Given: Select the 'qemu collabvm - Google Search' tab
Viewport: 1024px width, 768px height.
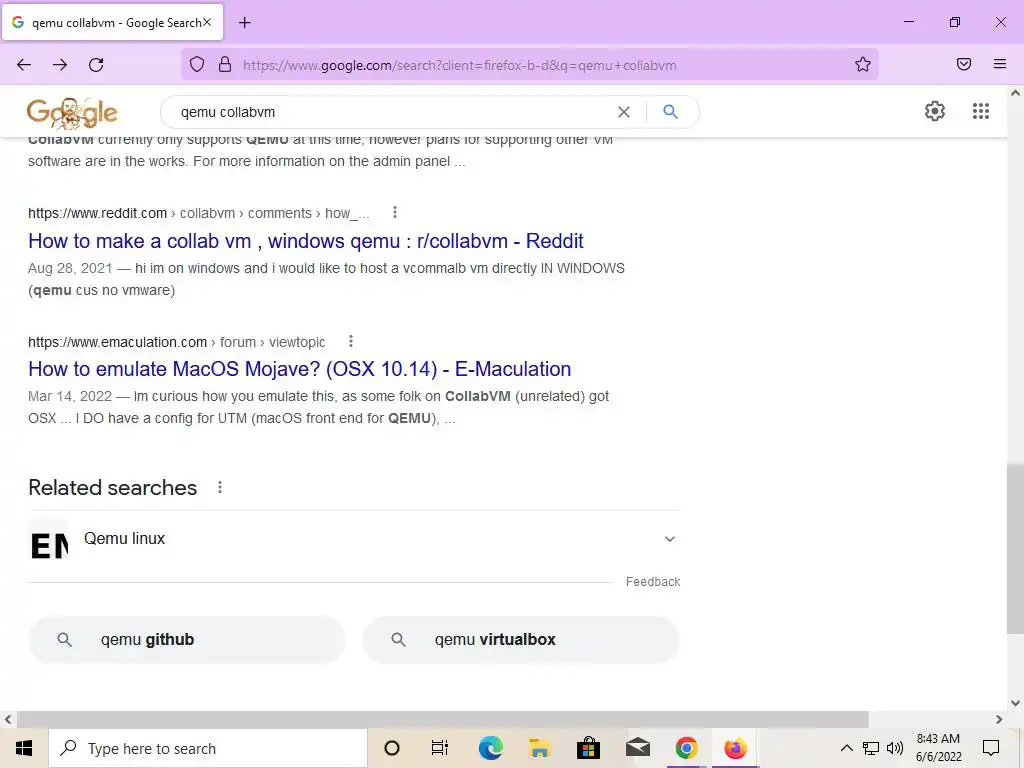Looking at the screenshot, I should click(112, 23).
